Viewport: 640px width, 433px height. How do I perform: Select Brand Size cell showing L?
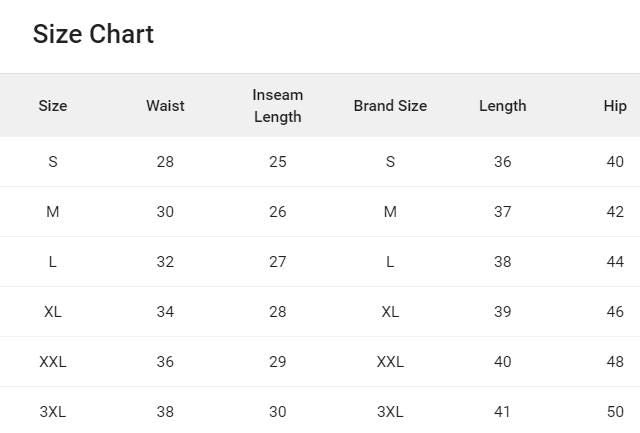(x=390, y=262)
